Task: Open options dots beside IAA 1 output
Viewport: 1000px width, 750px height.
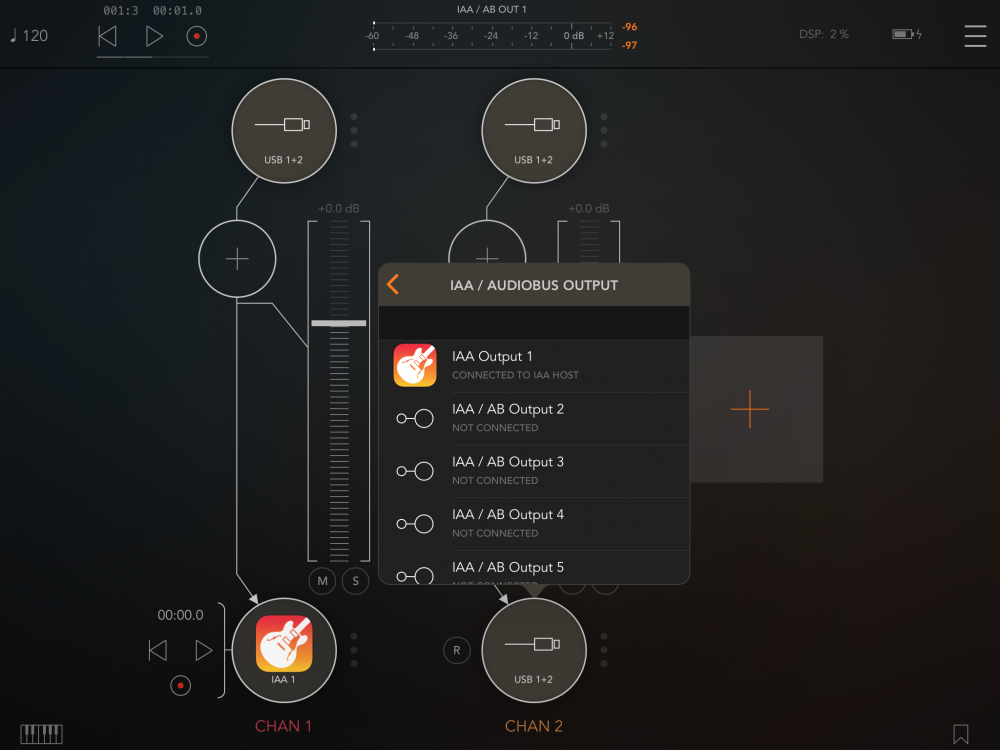Action: point(354,650)
